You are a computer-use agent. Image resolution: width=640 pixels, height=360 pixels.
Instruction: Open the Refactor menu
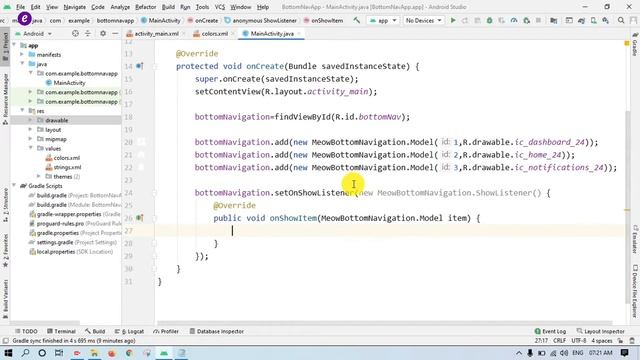145,7
